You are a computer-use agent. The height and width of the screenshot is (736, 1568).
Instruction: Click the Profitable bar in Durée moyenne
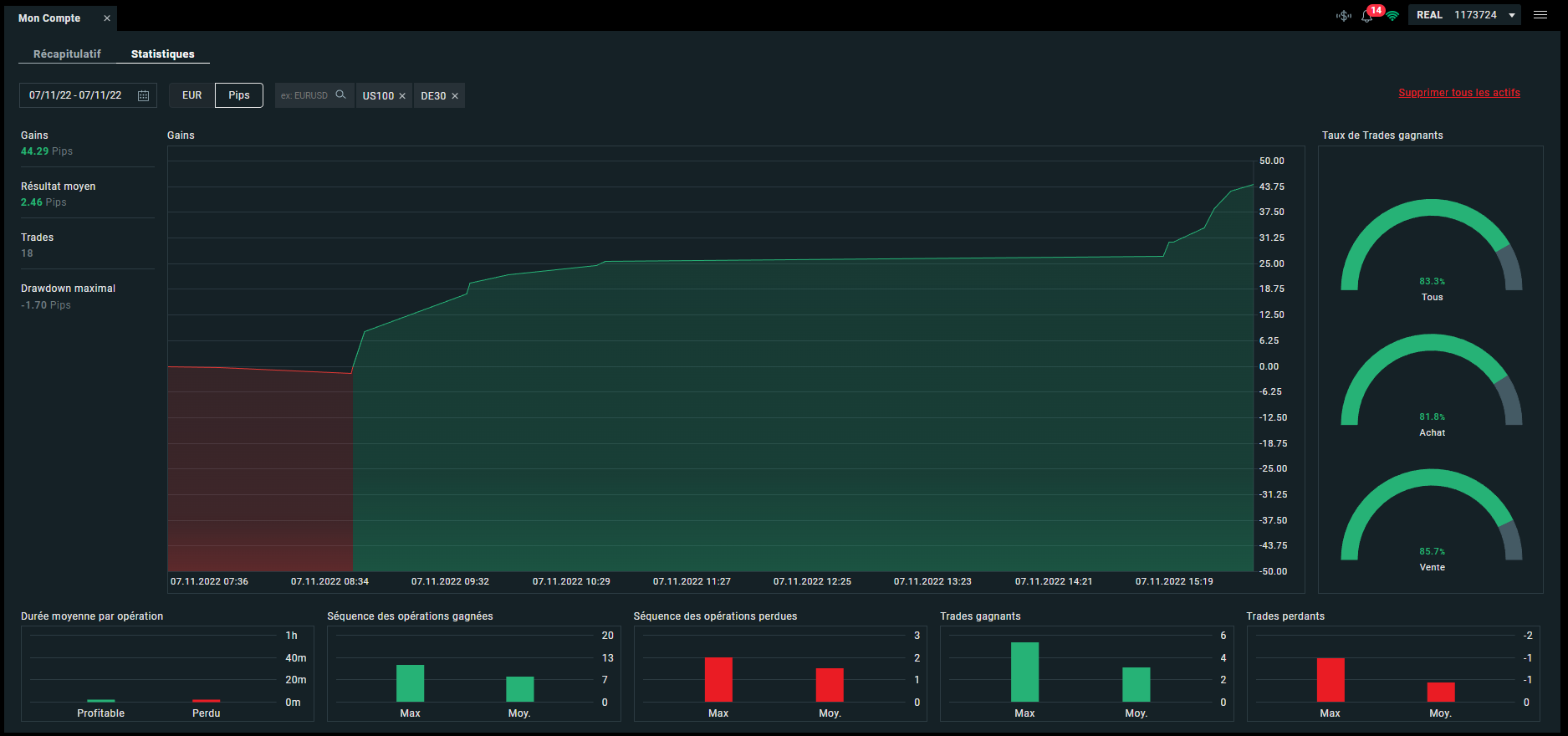(x=101, y=701)
